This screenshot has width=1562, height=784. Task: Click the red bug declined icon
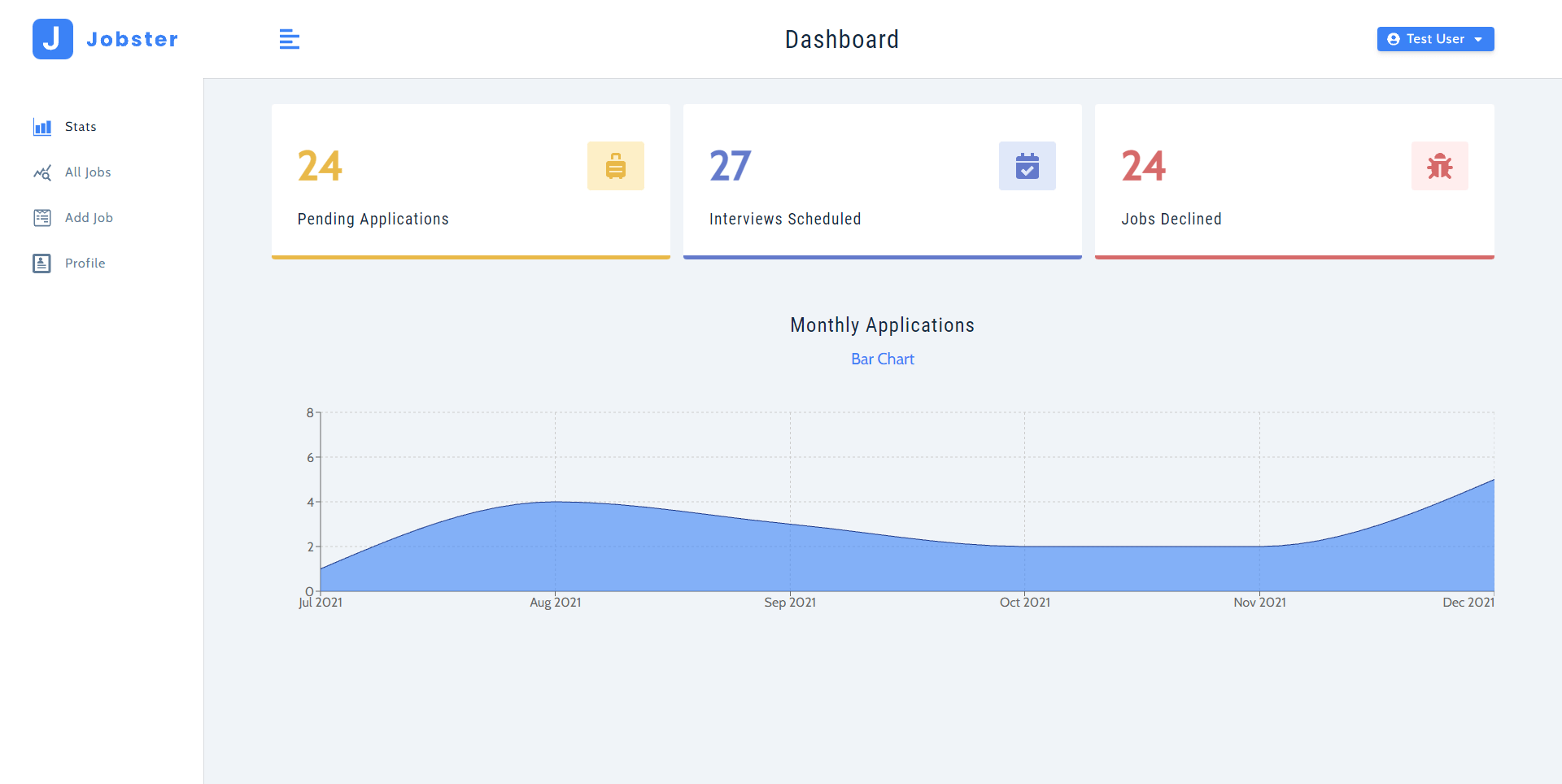(x=1439, y=166)
